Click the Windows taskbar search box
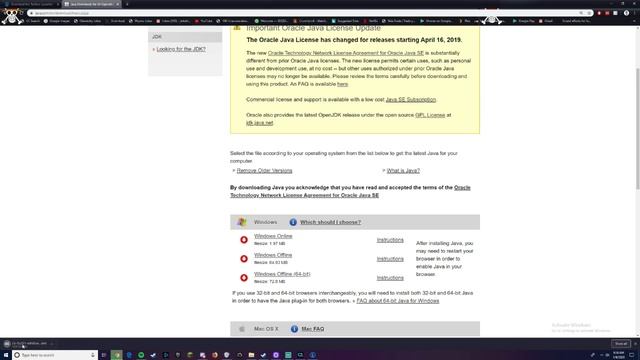640x360 pixels. pyautogui.click(x=55, y=355)
